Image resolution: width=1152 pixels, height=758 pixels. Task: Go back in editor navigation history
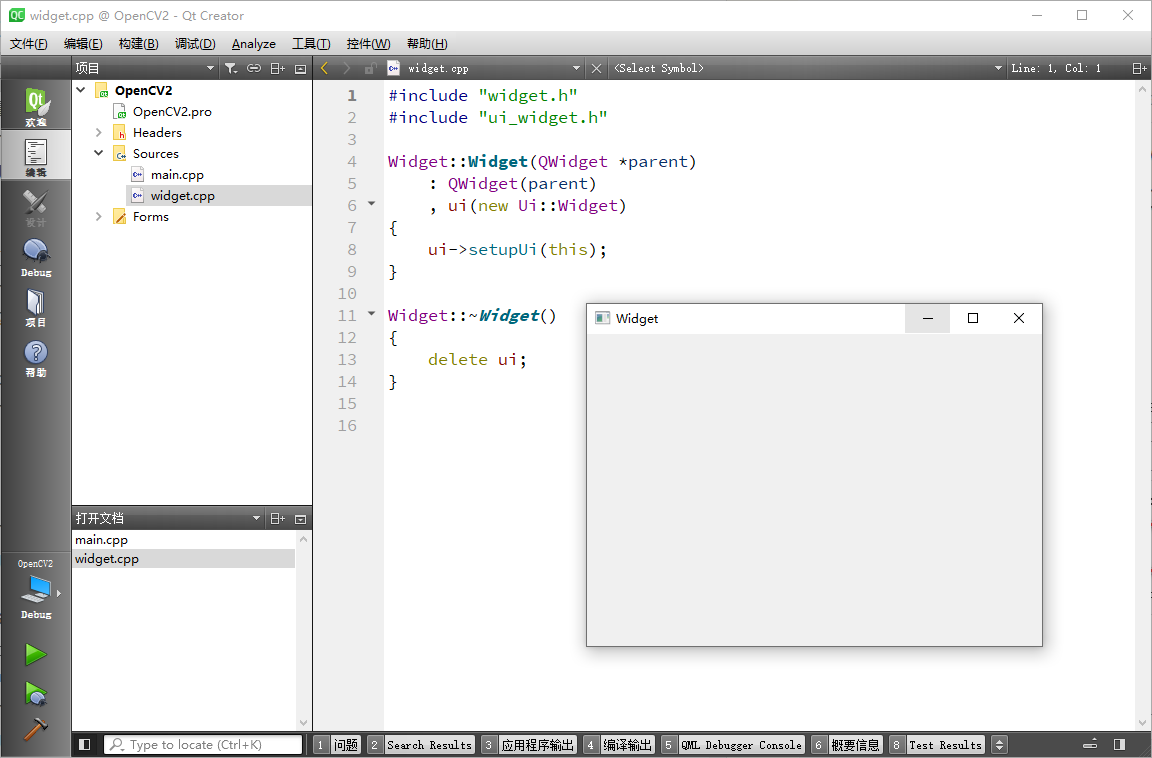coord(324,68)
